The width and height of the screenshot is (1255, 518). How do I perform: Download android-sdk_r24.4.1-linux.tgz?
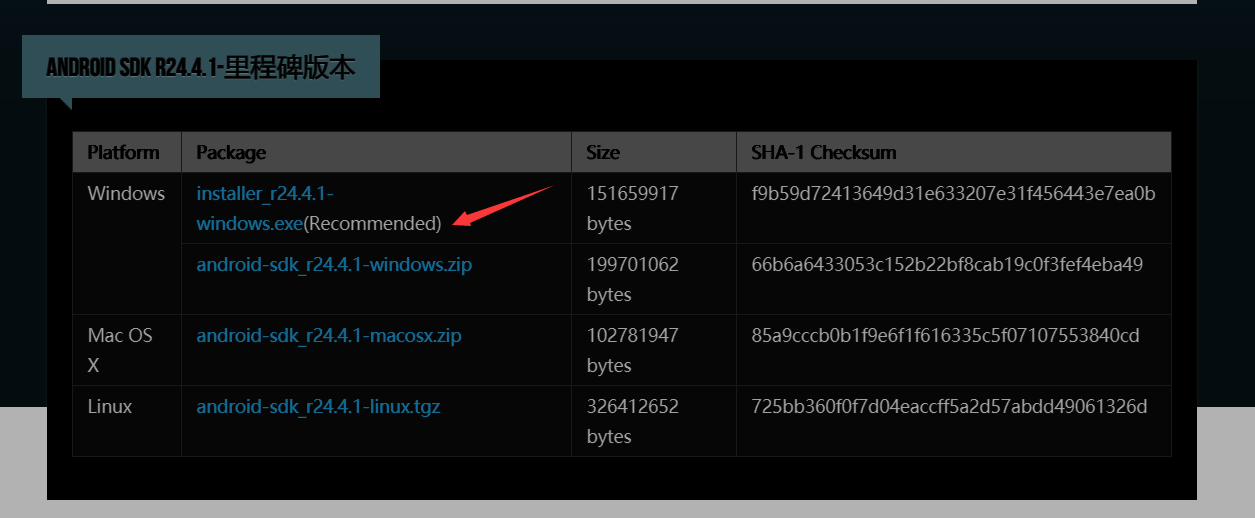[x=318, y=407]
